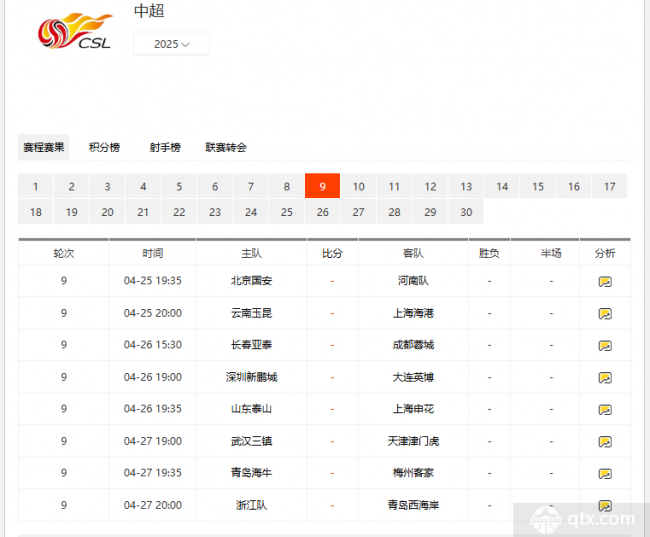Open analysis icon for 深圳新鹏城 vs 大连英博
Image resolution: width=650 pixels, height=537 pixels.
click(x=605, y=378)
